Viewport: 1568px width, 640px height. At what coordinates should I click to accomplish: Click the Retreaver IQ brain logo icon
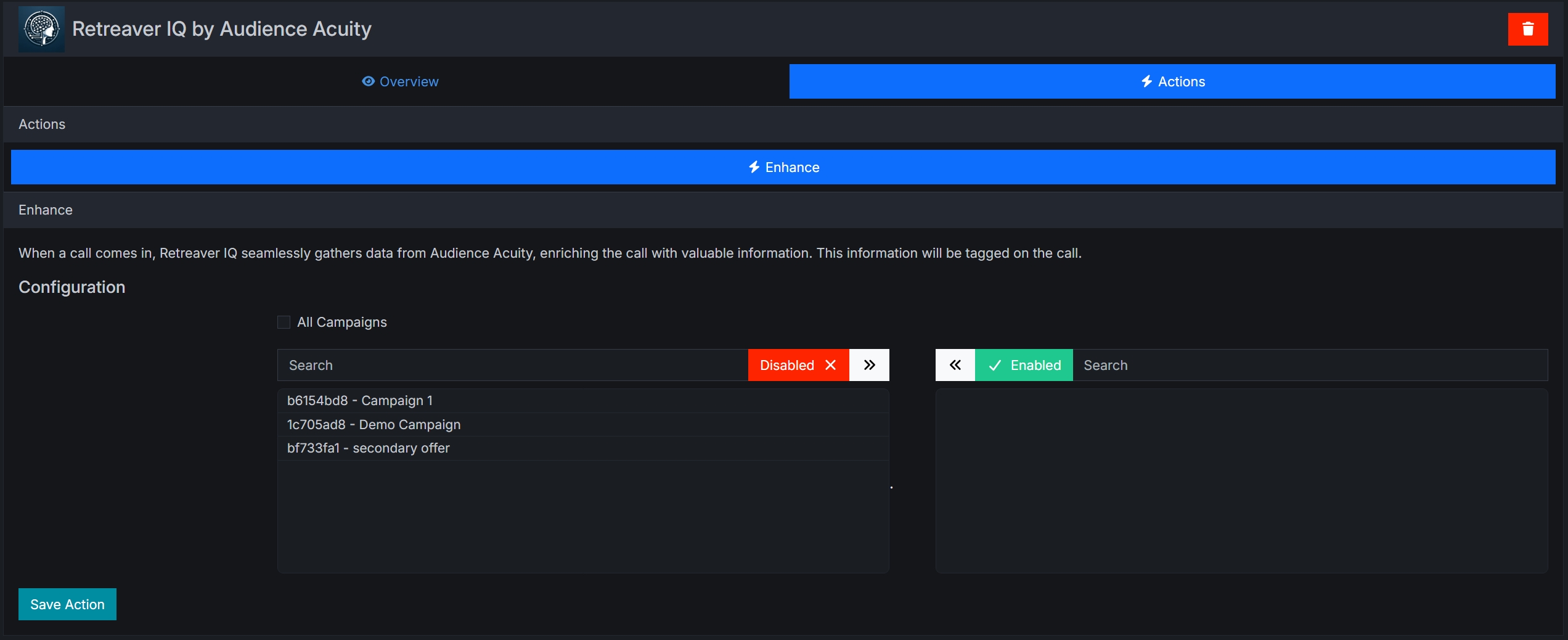(41, 29)
